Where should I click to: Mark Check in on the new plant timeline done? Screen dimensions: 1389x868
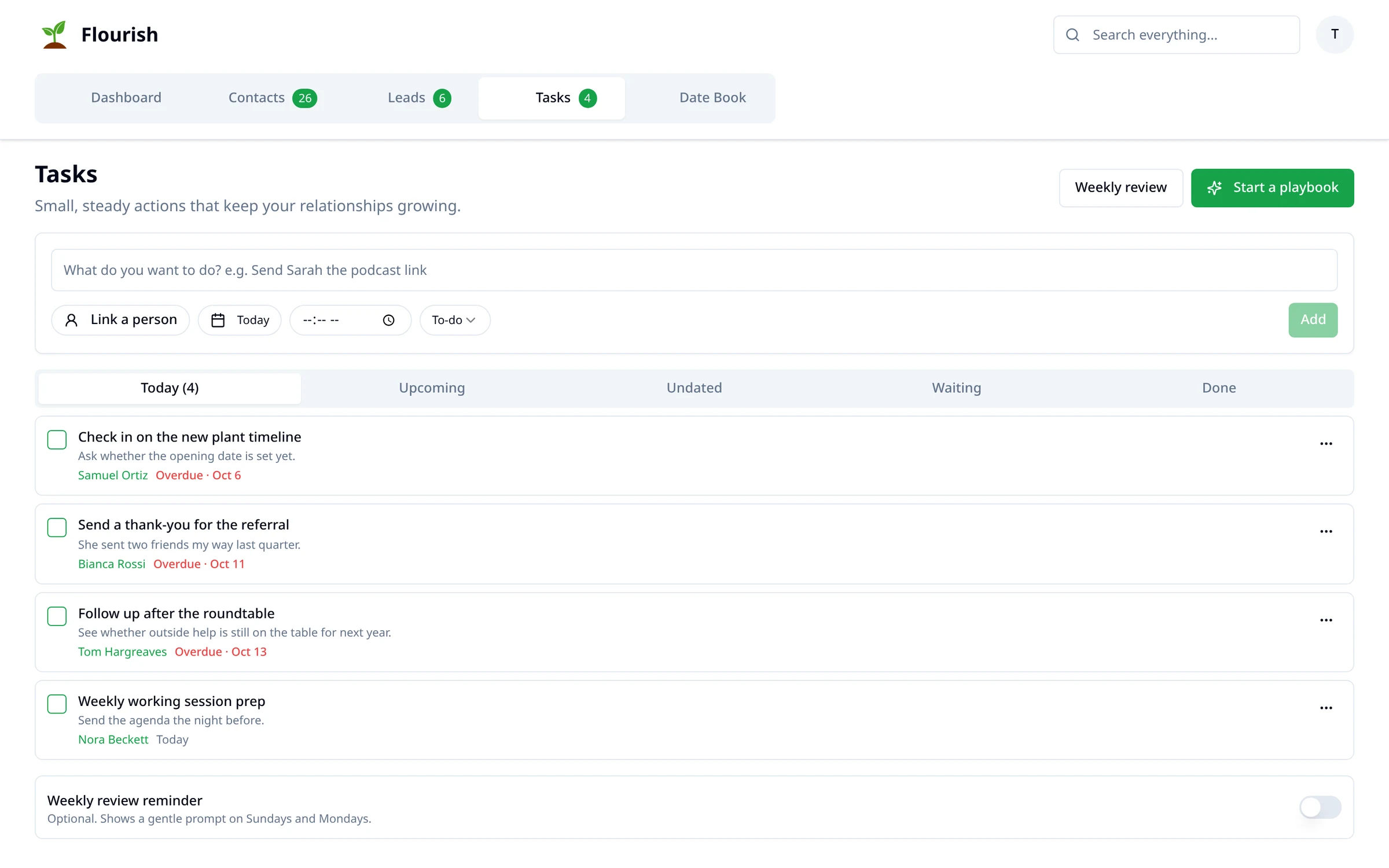[x=57, y=440]
